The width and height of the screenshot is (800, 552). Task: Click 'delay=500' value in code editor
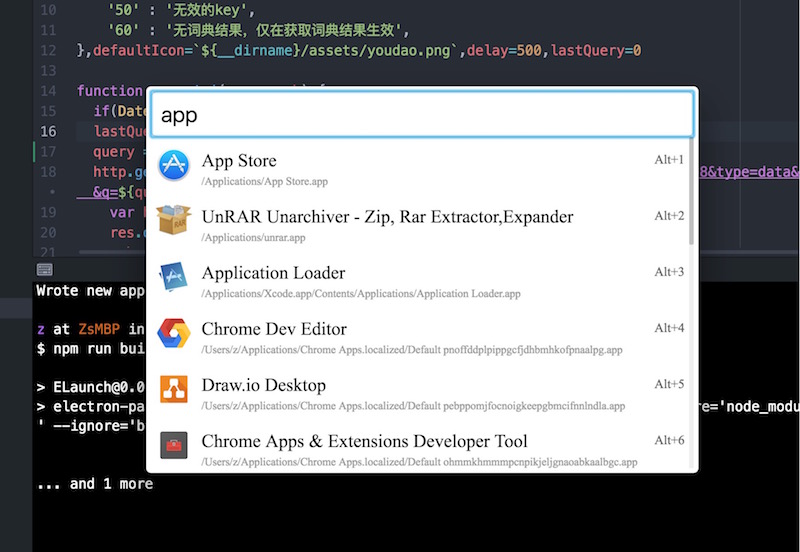(x=504, y=51)
